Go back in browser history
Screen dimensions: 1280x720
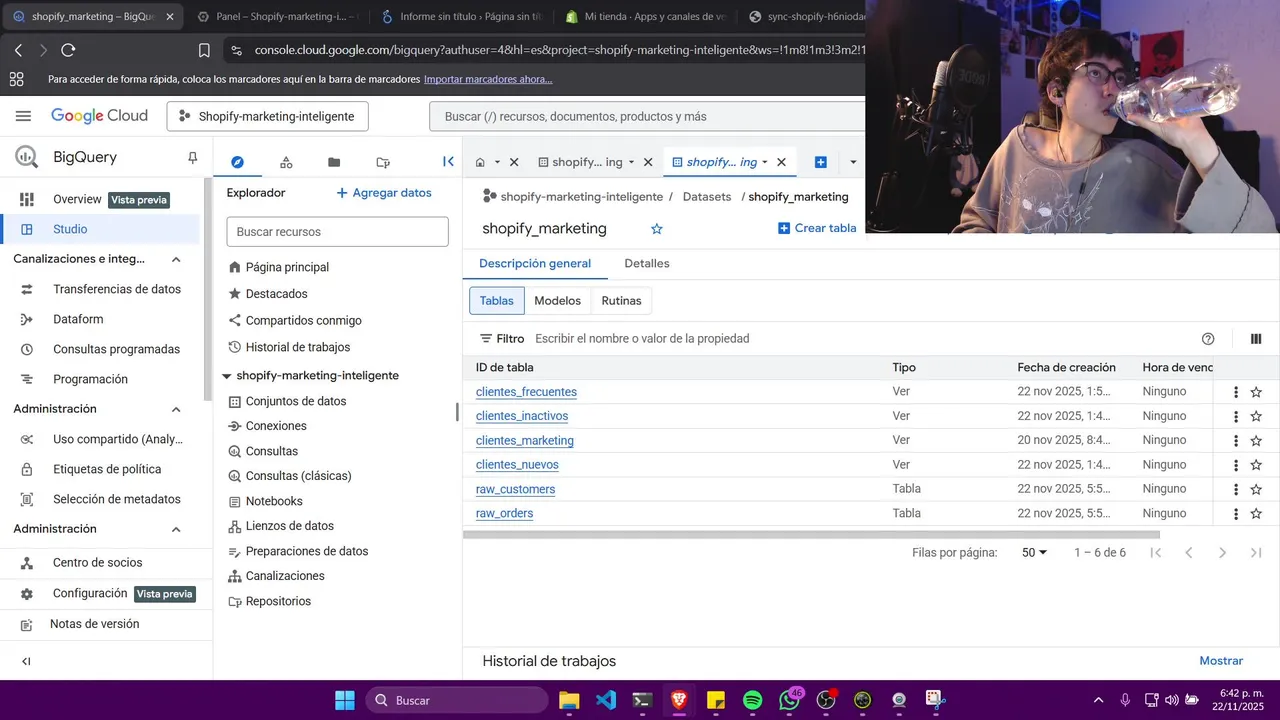[18, 50]
